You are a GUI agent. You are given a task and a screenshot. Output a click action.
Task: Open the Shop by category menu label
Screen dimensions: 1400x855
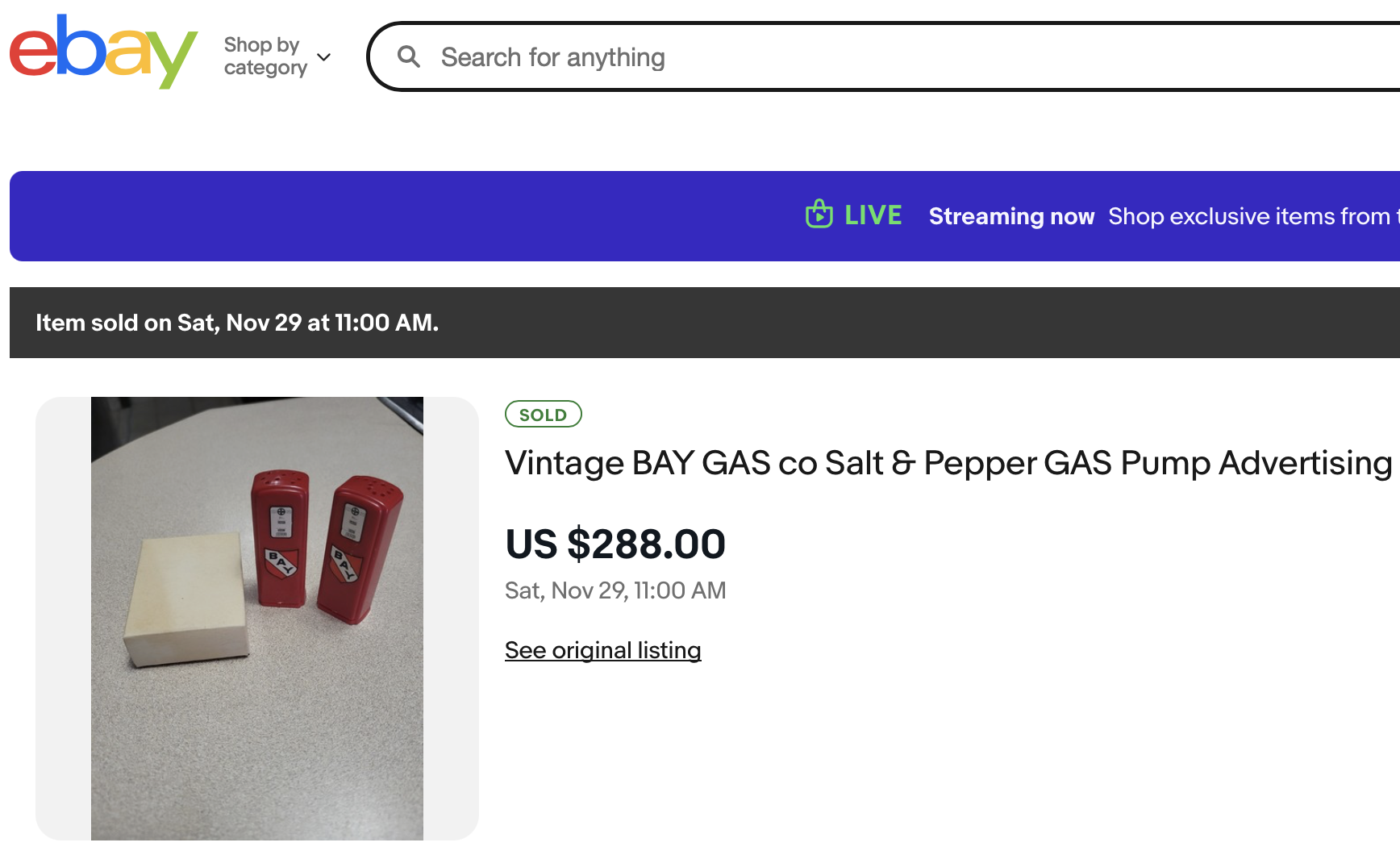(x=265, y=56)
